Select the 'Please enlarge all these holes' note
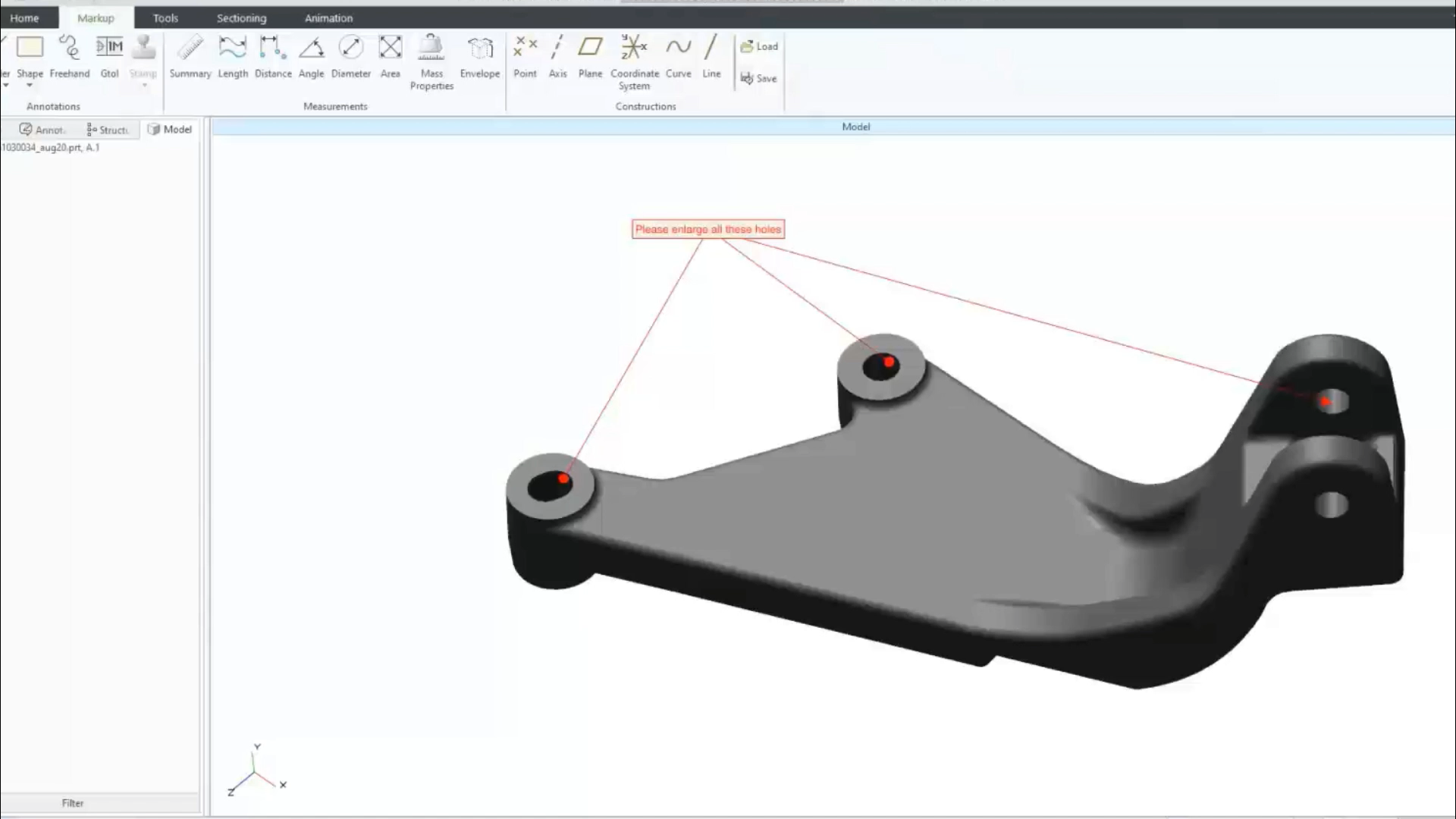Image resolution: width=1456 pixels, height=819 pixels. 708,229
